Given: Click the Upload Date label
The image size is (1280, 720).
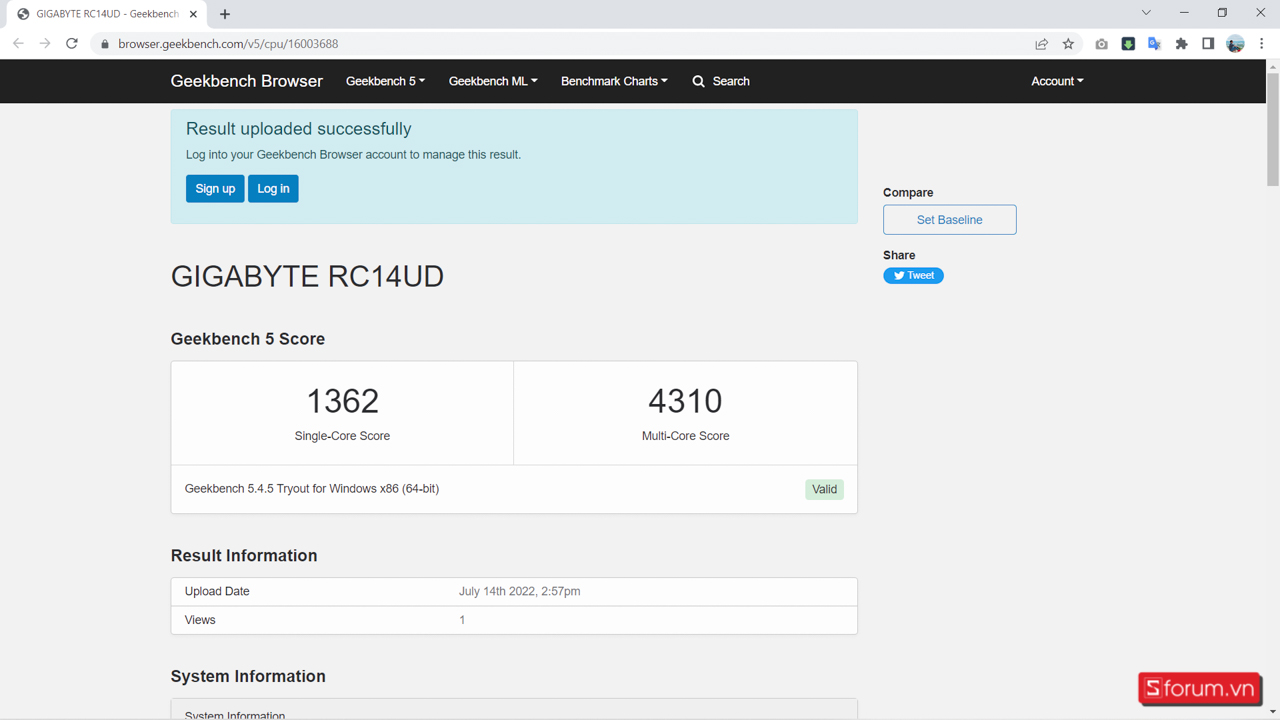Looking at the screenshot, I should [217, 591].
